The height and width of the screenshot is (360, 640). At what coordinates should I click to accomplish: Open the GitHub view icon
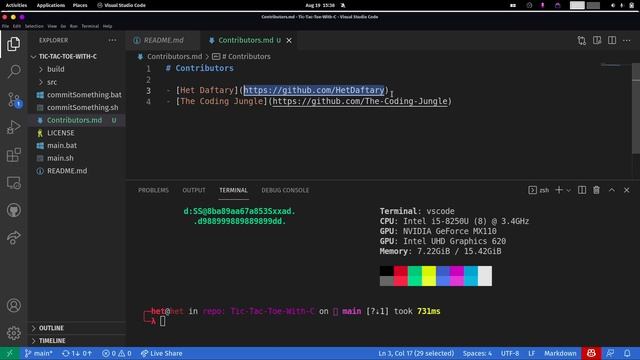pos(13,210)
